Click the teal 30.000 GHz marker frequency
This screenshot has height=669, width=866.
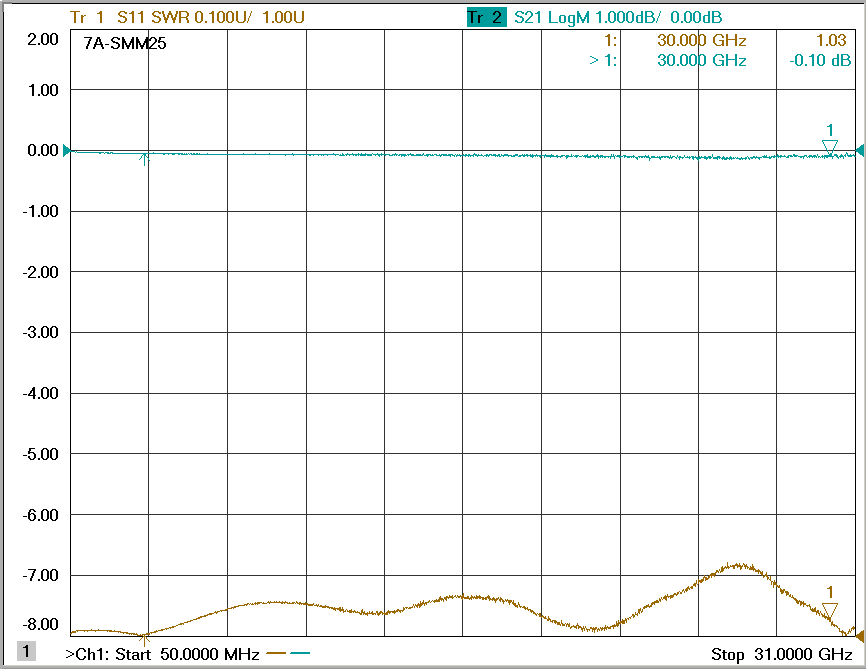701,60
